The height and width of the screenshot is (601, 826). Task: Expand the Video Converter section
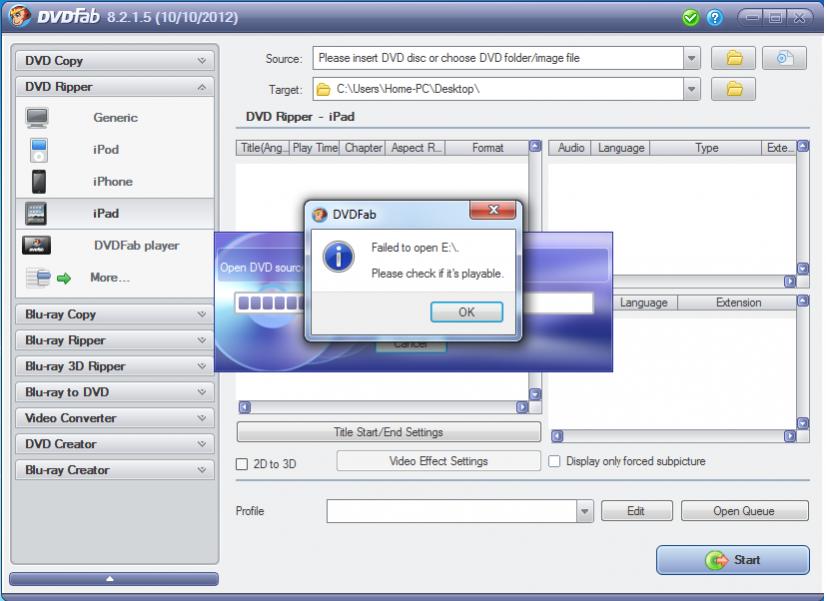[115, 418]
